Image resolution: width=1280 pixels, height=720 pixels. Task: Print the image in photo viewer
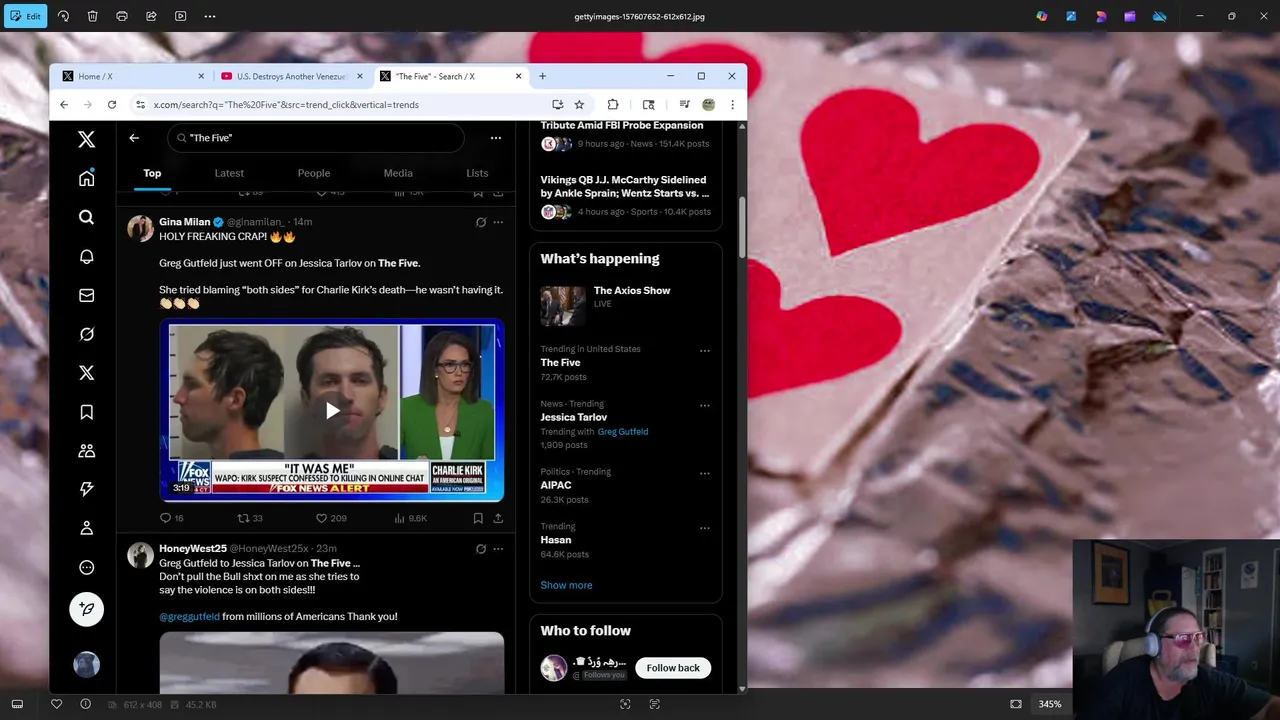point(122,16)
